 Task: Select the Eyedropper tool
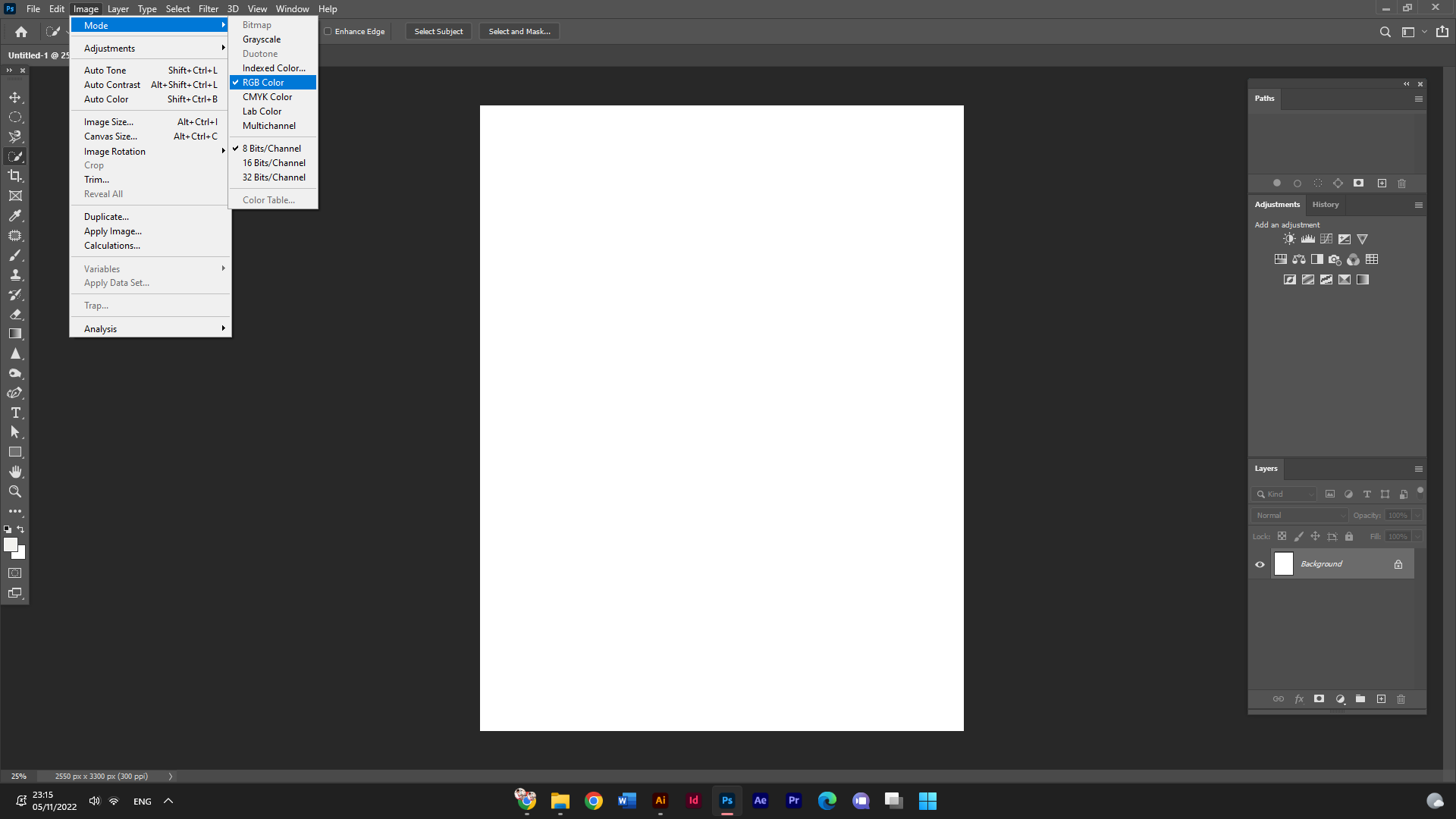coord(15,215)
